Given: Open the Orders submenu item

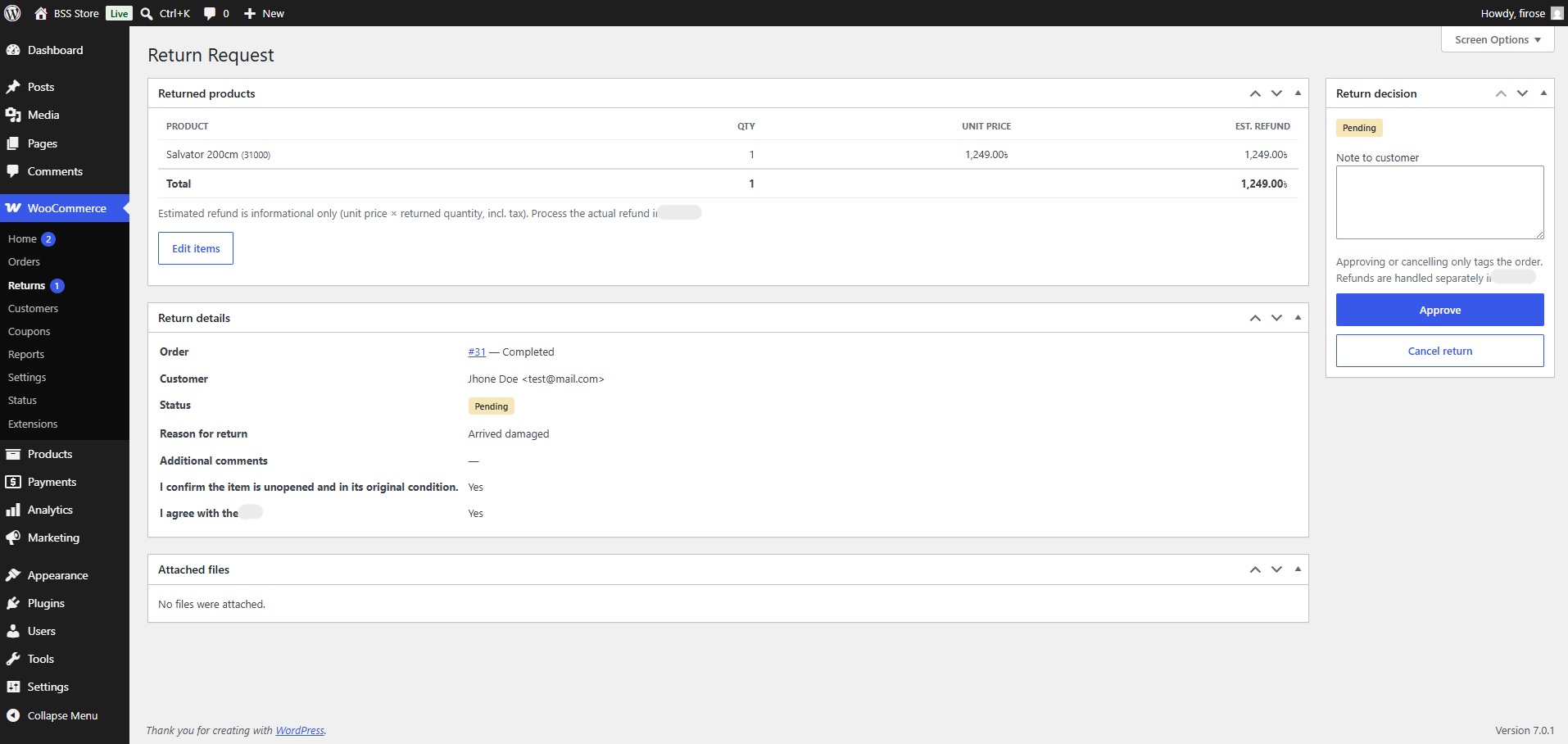Looking at the screenshot, I should click(x=24, y=262).
